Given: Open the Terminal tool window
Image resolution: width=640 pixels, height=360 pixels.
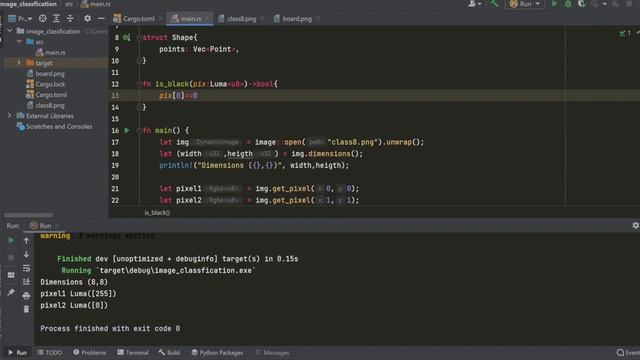Looking at the screenshot, I should point(133,352).
